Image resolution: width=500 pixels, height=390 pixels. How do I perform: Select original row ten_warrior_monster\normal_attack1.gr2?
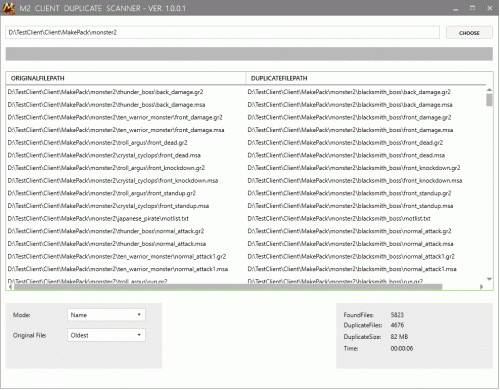click(117, 257)
